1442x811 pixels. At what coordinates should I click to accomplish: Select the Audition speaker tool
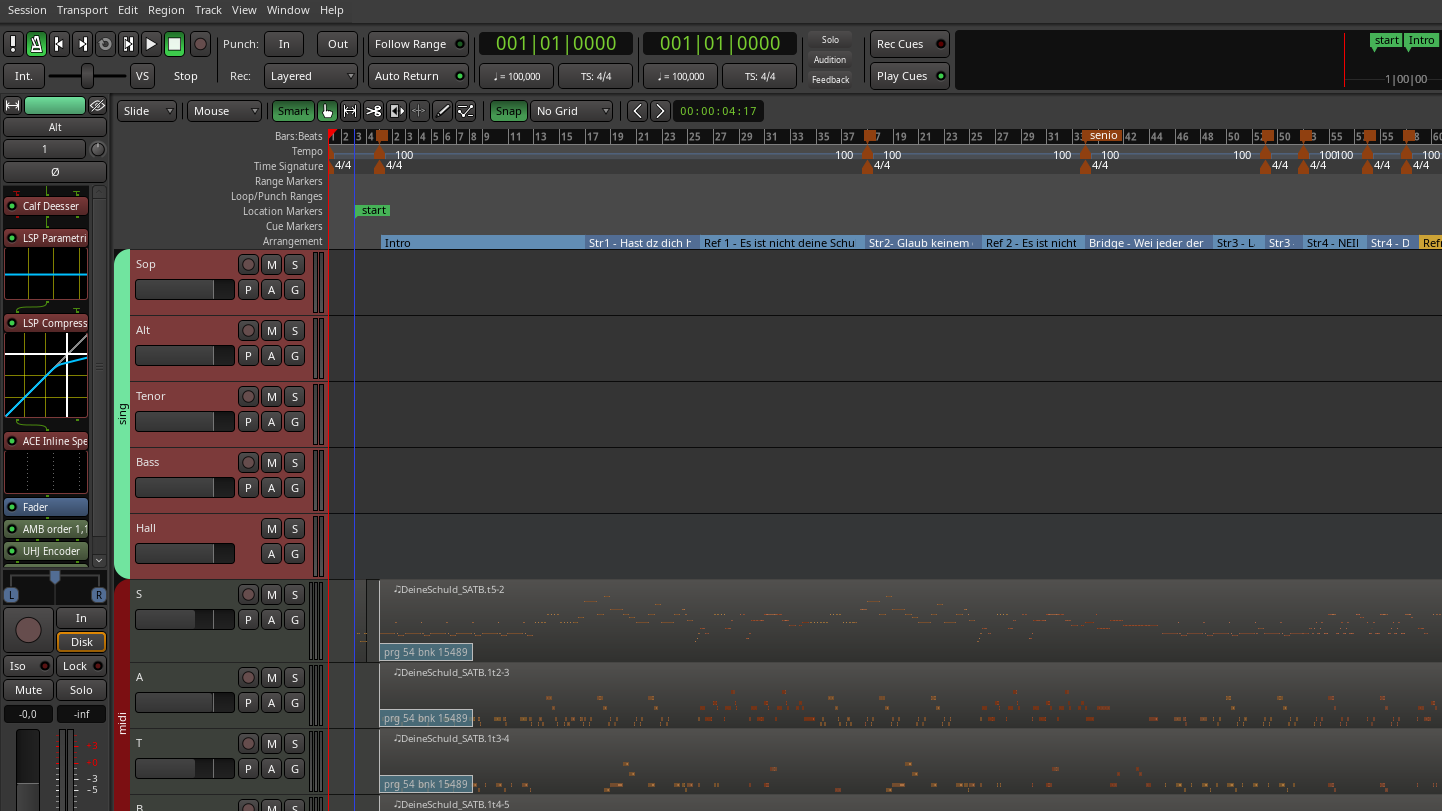[x=396, y=111]
